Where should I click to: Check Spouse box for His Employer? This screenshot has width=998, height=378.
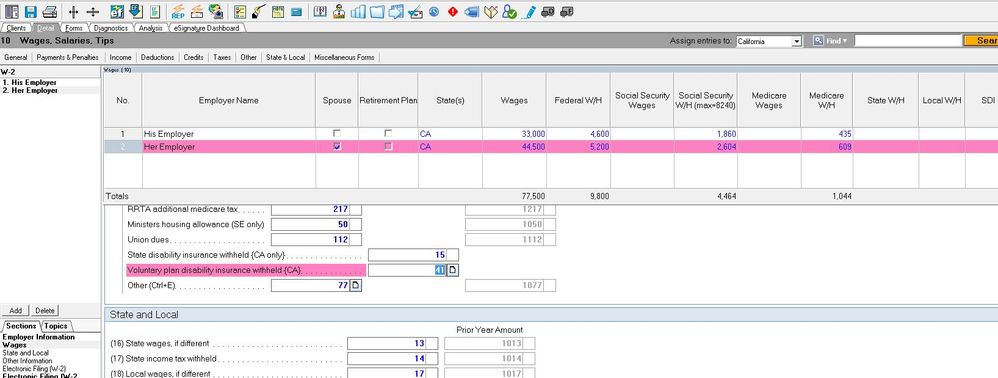(337, 134)
